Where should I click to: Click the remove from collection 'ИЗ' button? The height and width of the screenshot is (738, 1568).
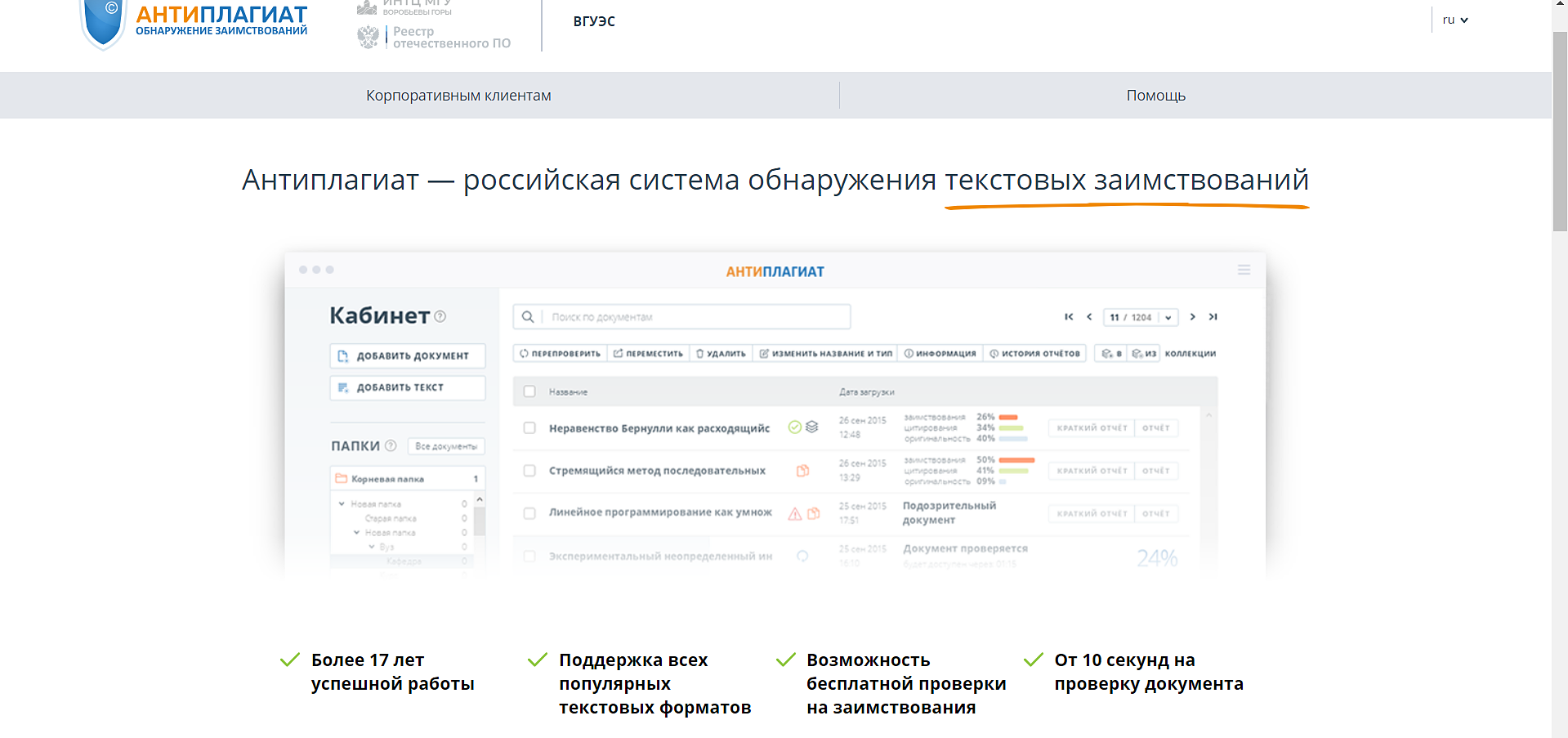tap(1144, 354)
